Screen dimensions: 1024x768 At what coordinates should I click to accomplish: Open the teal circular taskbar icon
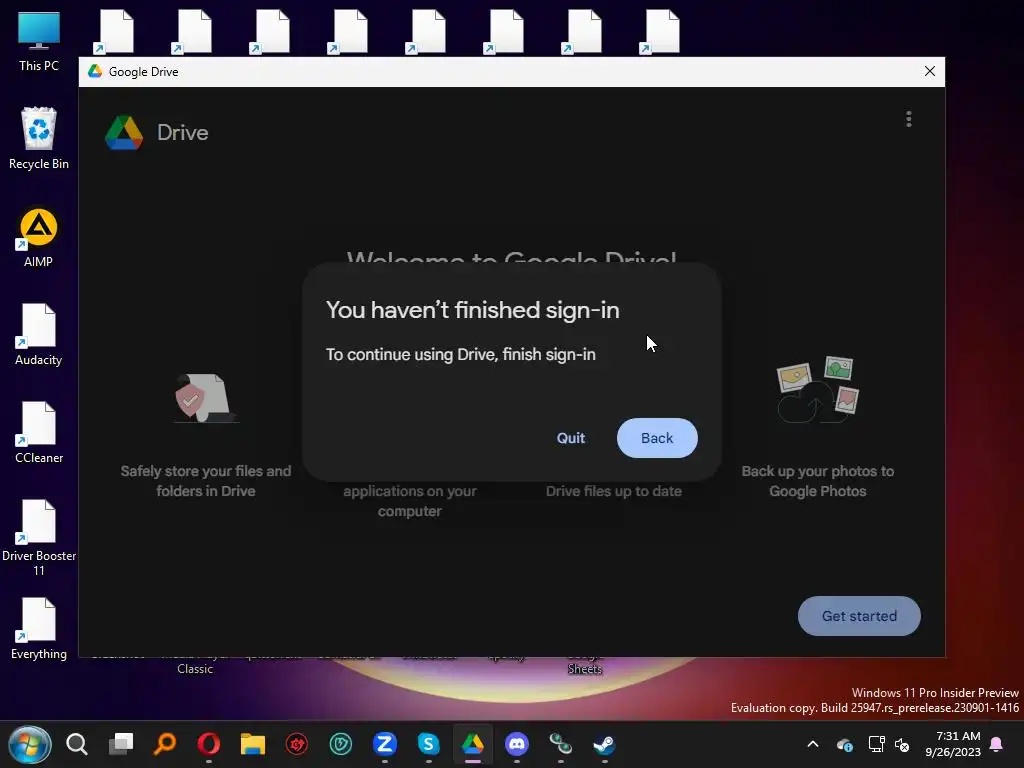coord(341,744)
